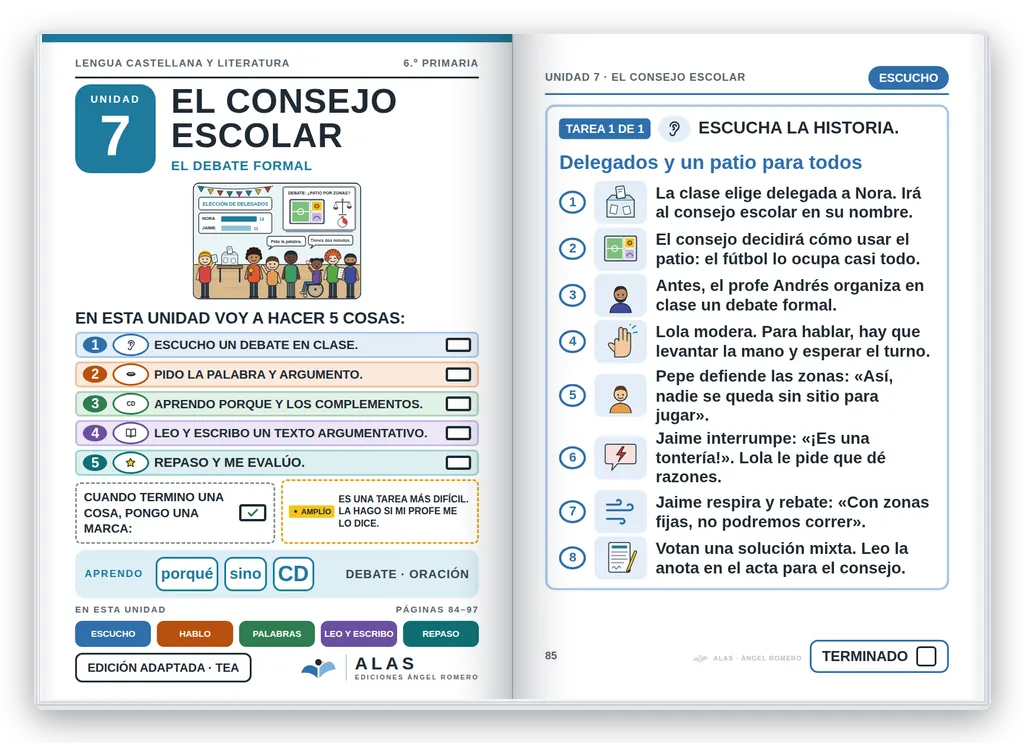
Task: Click the ESCUCHA LA HISTORIA heading
Action: 799,128
